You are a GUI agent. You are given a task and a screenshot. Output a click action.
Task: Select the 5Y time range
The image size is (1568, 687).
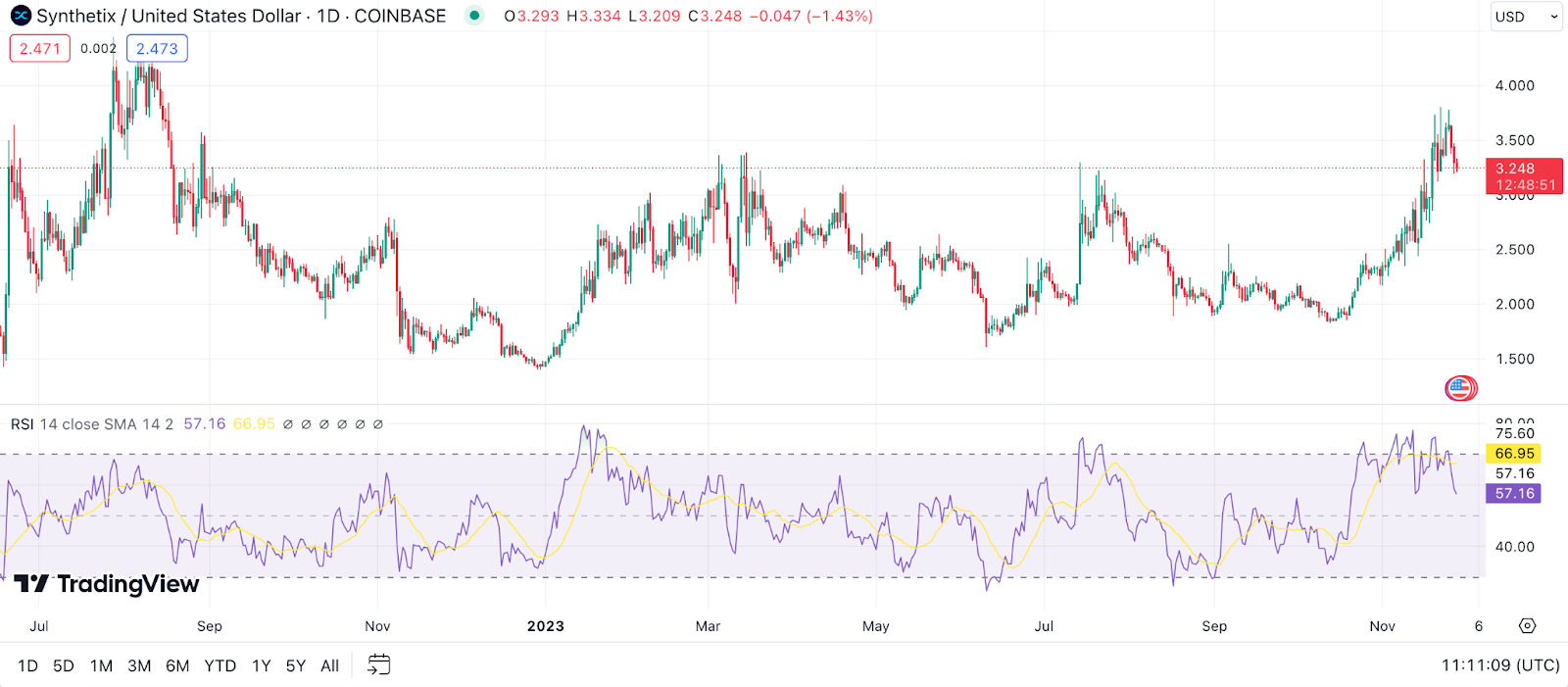pyautogui.click(x=296, y=665)
